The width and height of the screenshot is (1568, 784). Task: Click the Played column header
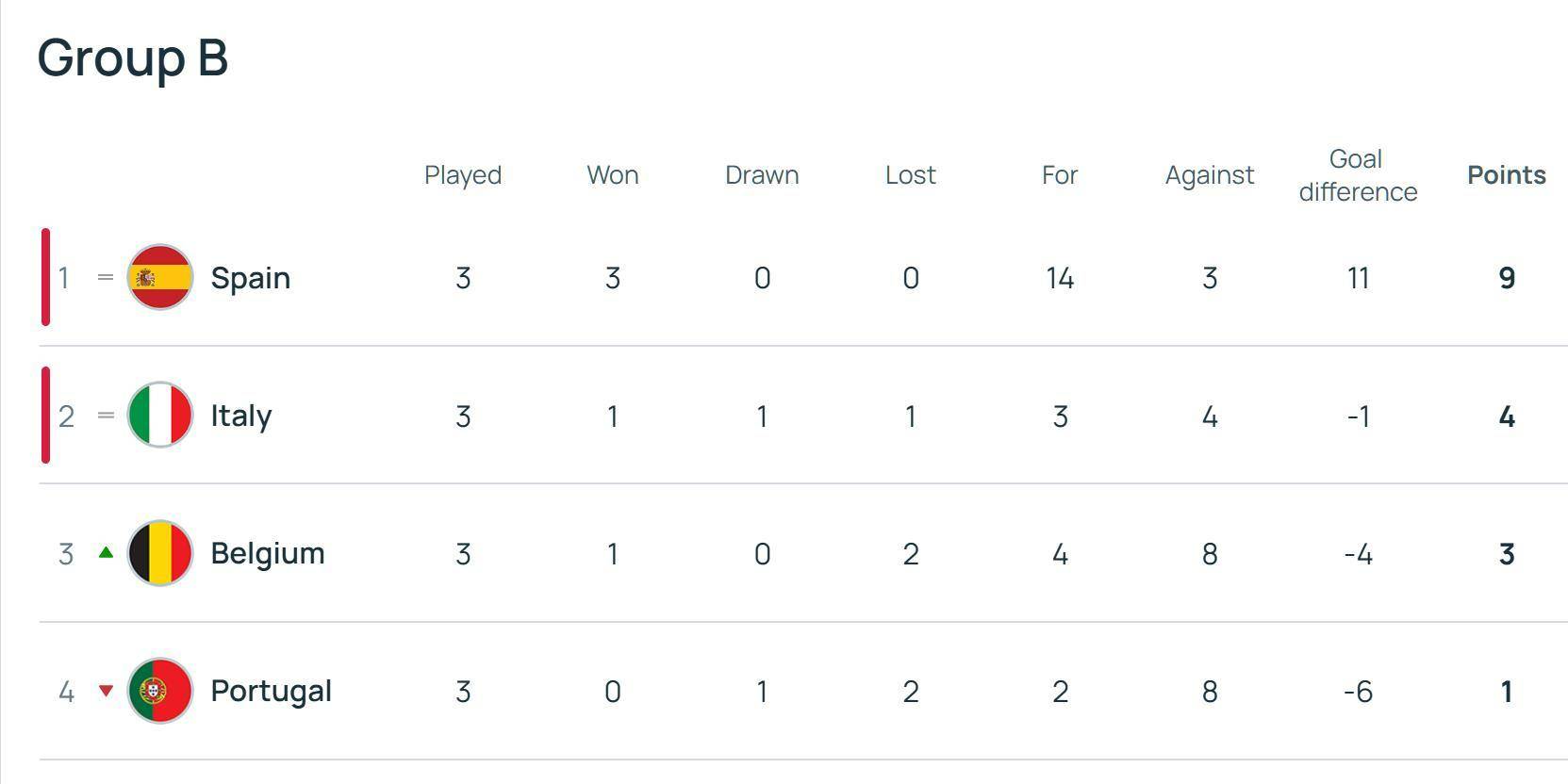point(463,175)
